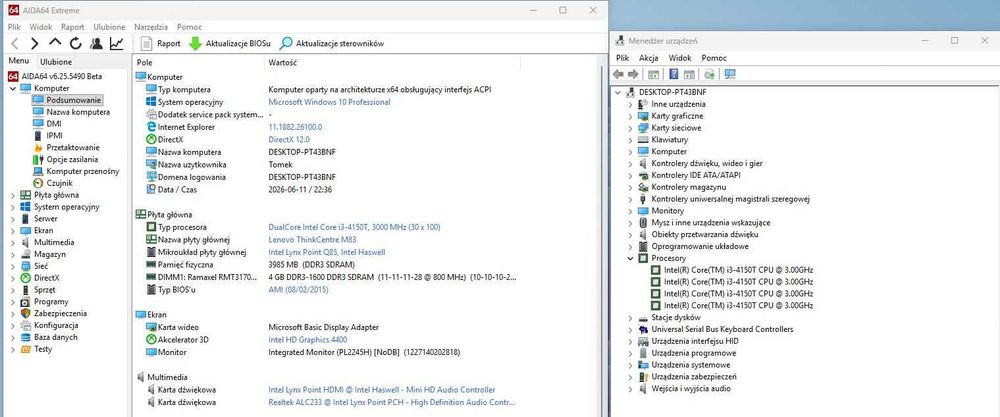1000x417 pixels.
Task: Expand the Testy tree node
Action: pos(13,349)
